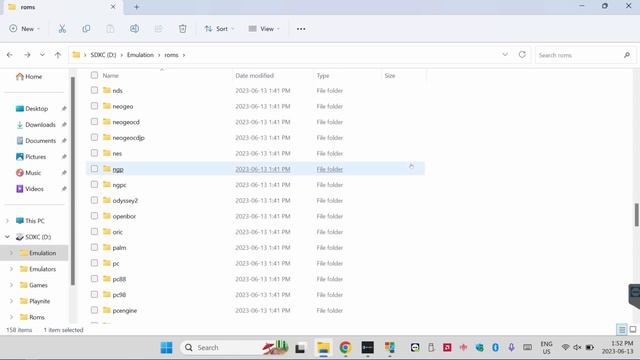Sort by the Type column header
640x360 pixels.
point(323,76)
